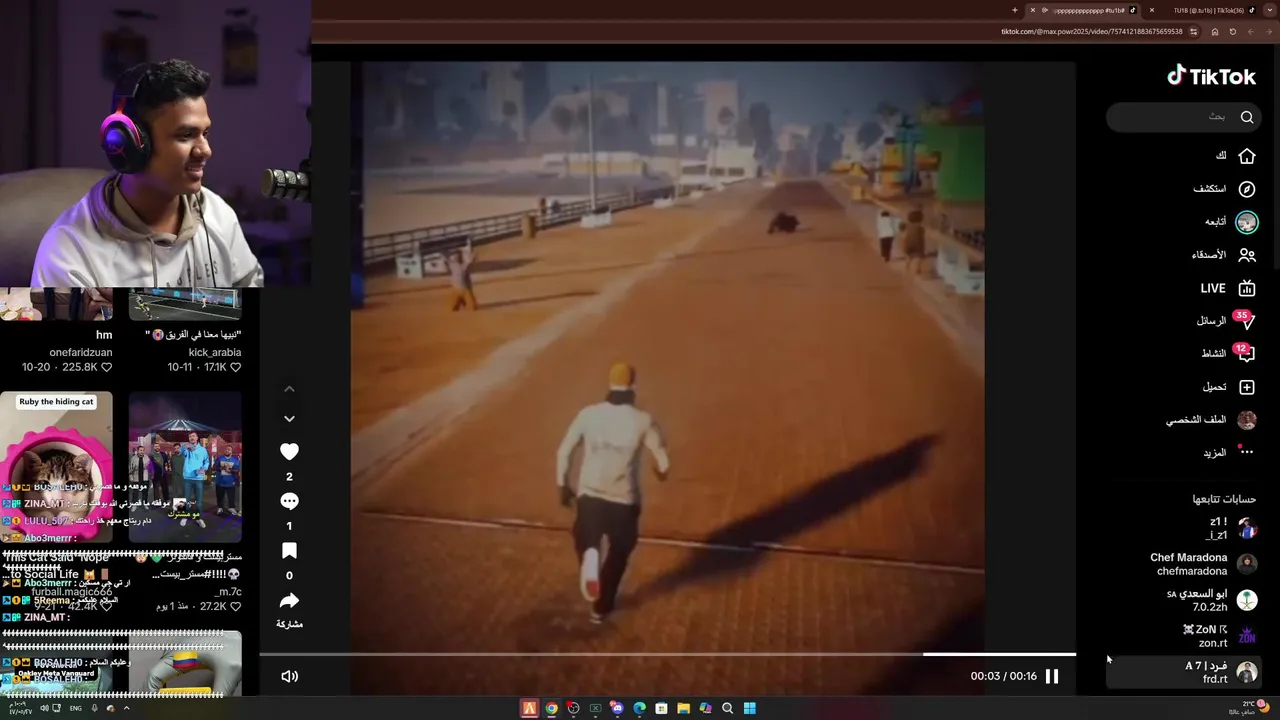Viewport: 1280px width, 720px height.
Task: Open Google Chrome from taskbar
Action: pos(551,708)
